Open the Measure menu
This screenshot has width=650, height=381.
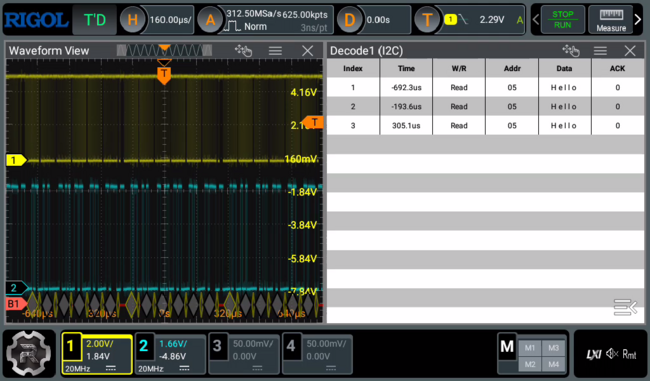[x=611, y=19]
